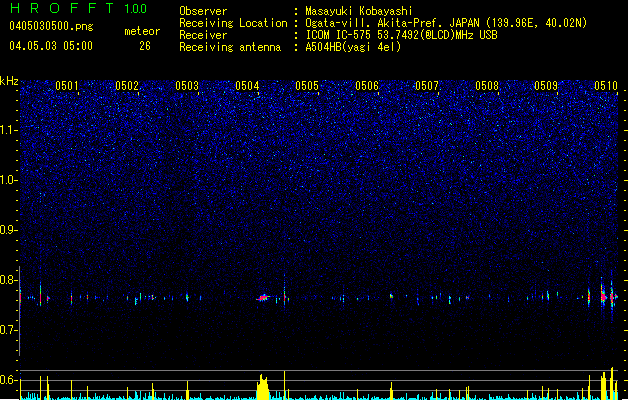Select the filename 0405030500.png
The width and height of the screenshot is (629, 400).
pos(51,26)
